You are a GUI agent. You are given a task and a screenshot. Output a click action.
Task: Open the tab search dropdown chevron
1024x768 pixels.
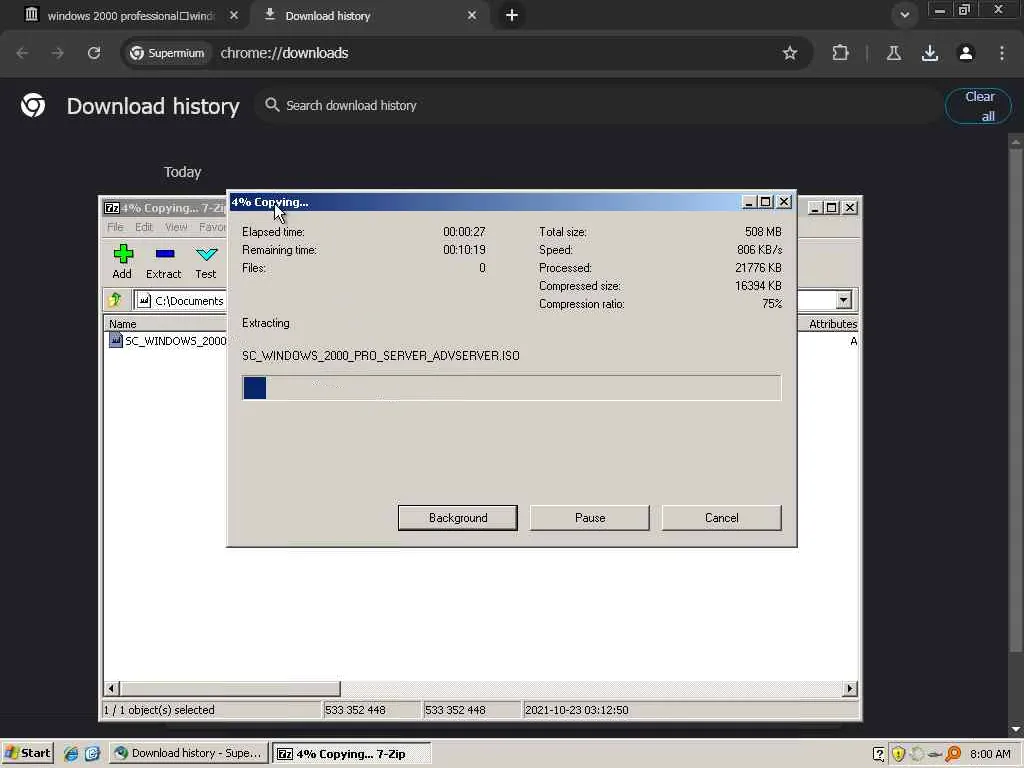coord(904,15)
